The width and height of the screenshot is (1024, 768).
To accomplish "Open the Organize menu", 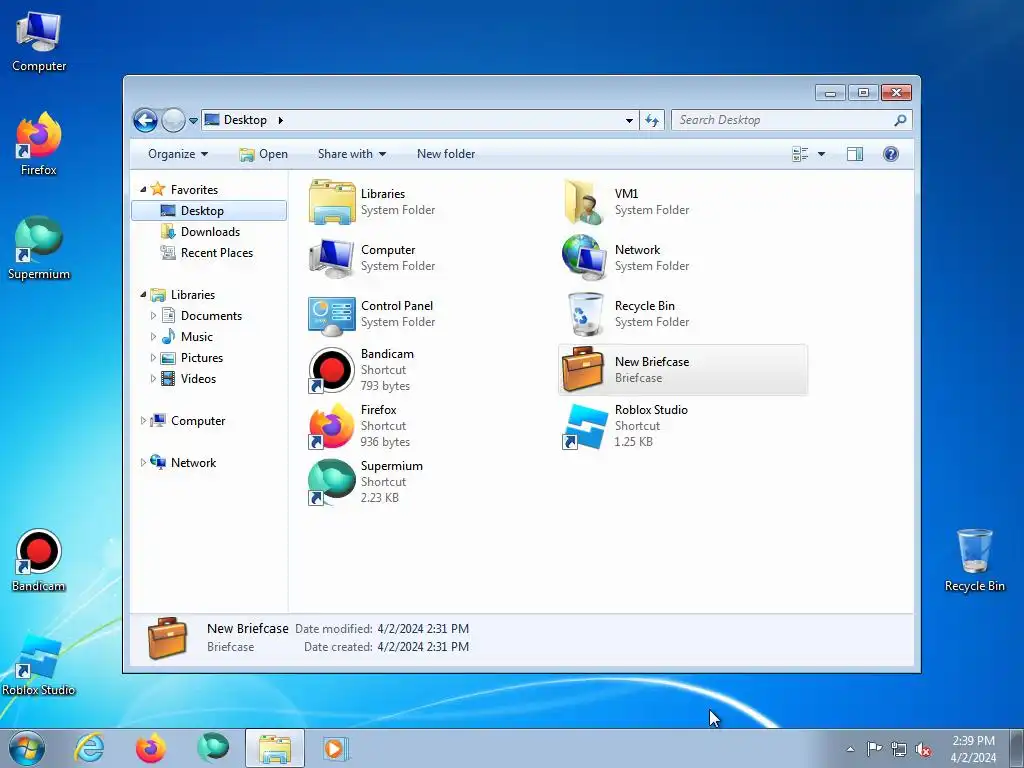I will pos(178,154).
